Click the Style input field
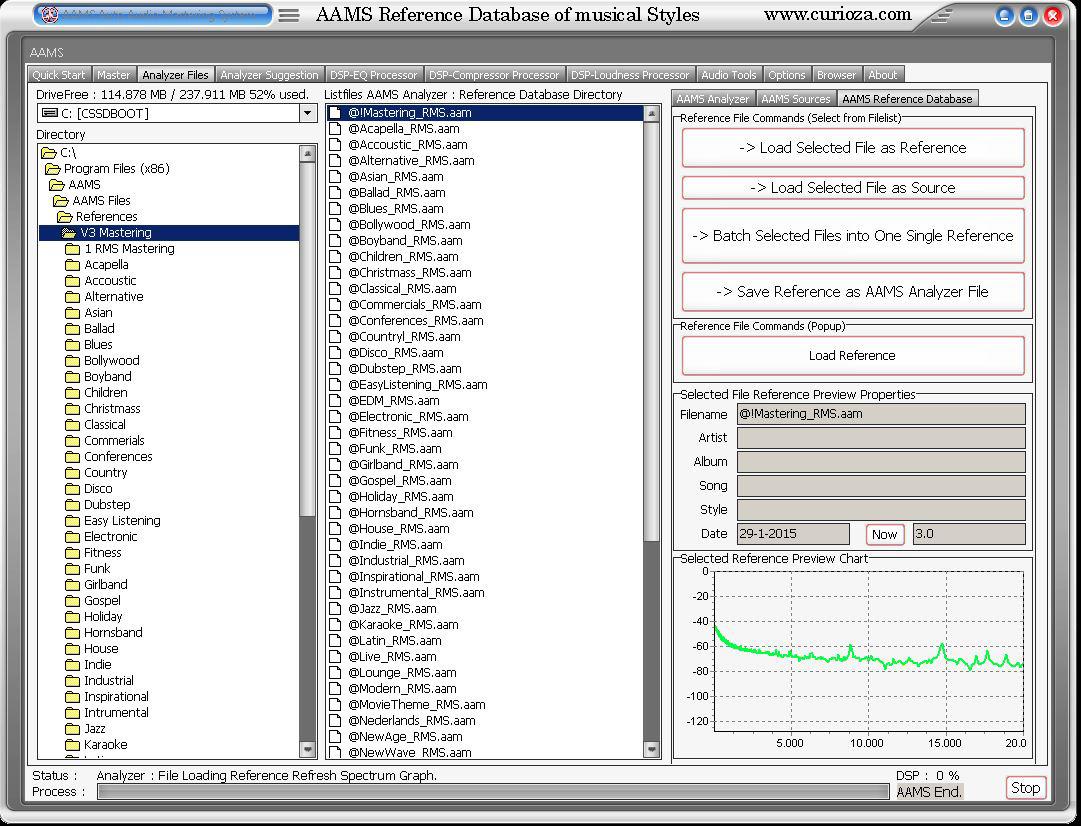 (x=881, y=510)
